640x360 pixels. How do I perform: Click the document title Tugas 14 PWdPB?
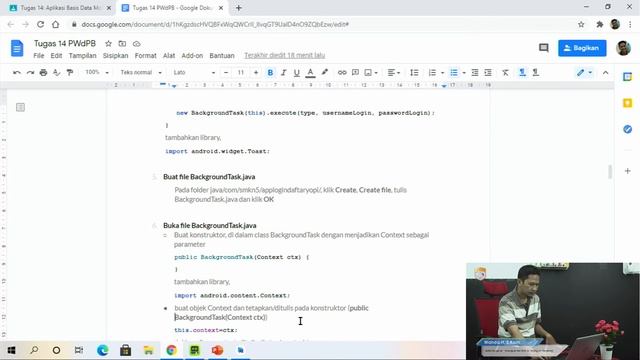[65, 43]
